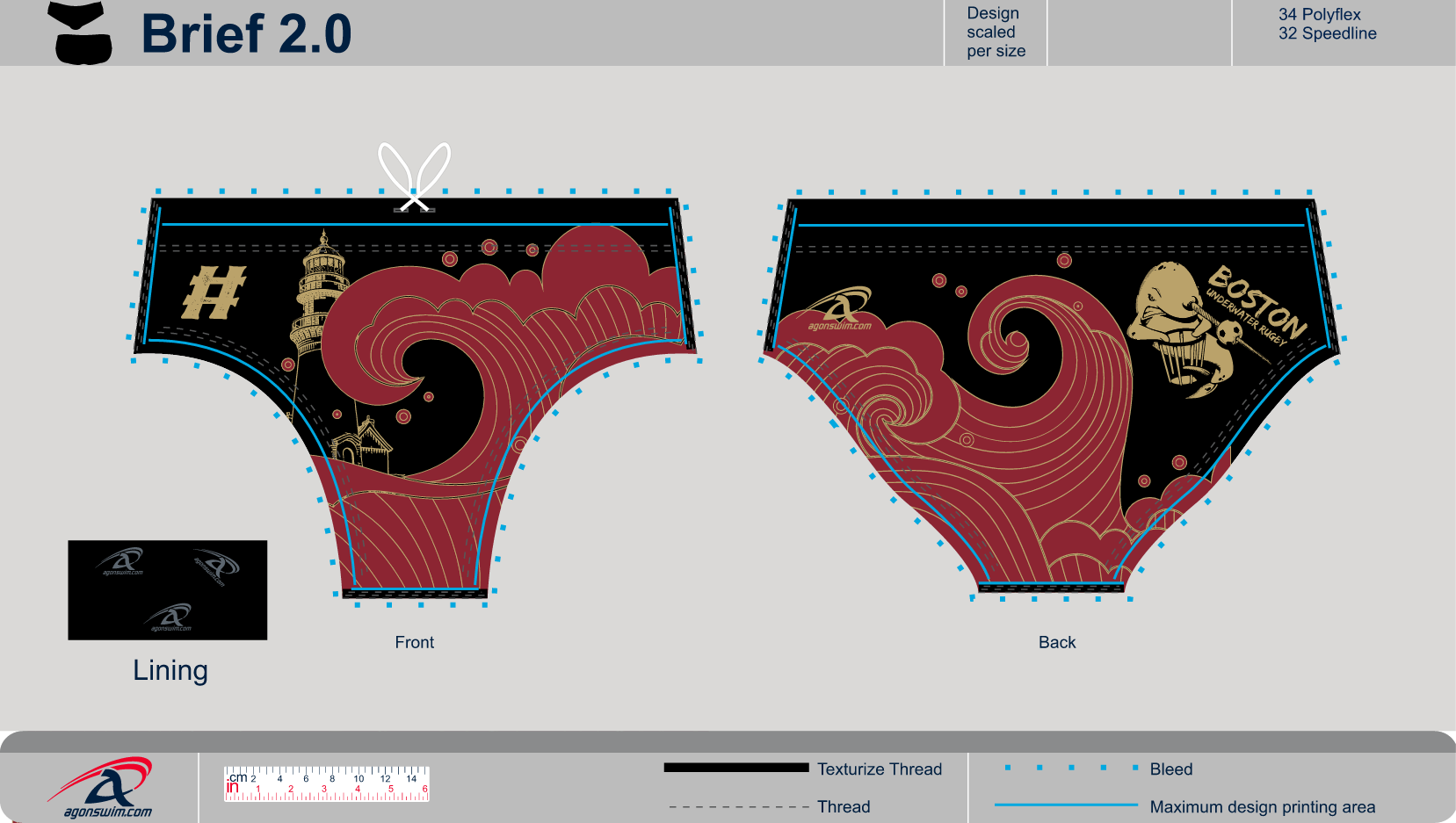This screenshot has width=1456, height=823.
Task: Click the blue Maximum design printing line sample
Action: (x=1065, y=805)
